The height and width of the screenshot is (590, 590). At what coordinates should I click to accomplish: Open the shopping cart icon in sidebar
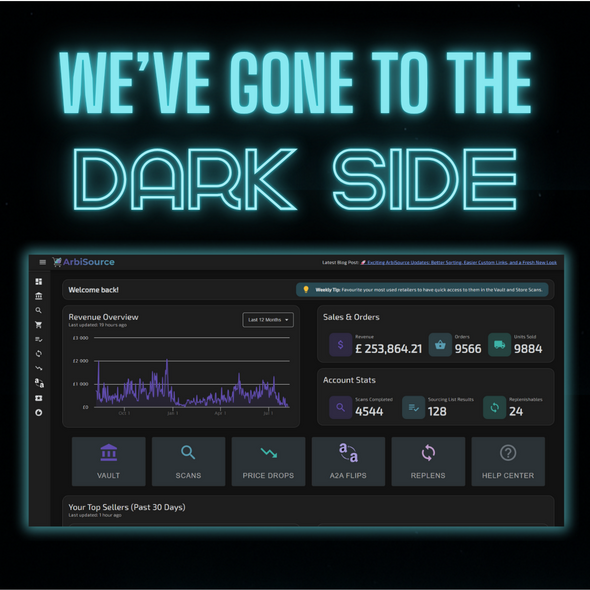click(38, 325)
